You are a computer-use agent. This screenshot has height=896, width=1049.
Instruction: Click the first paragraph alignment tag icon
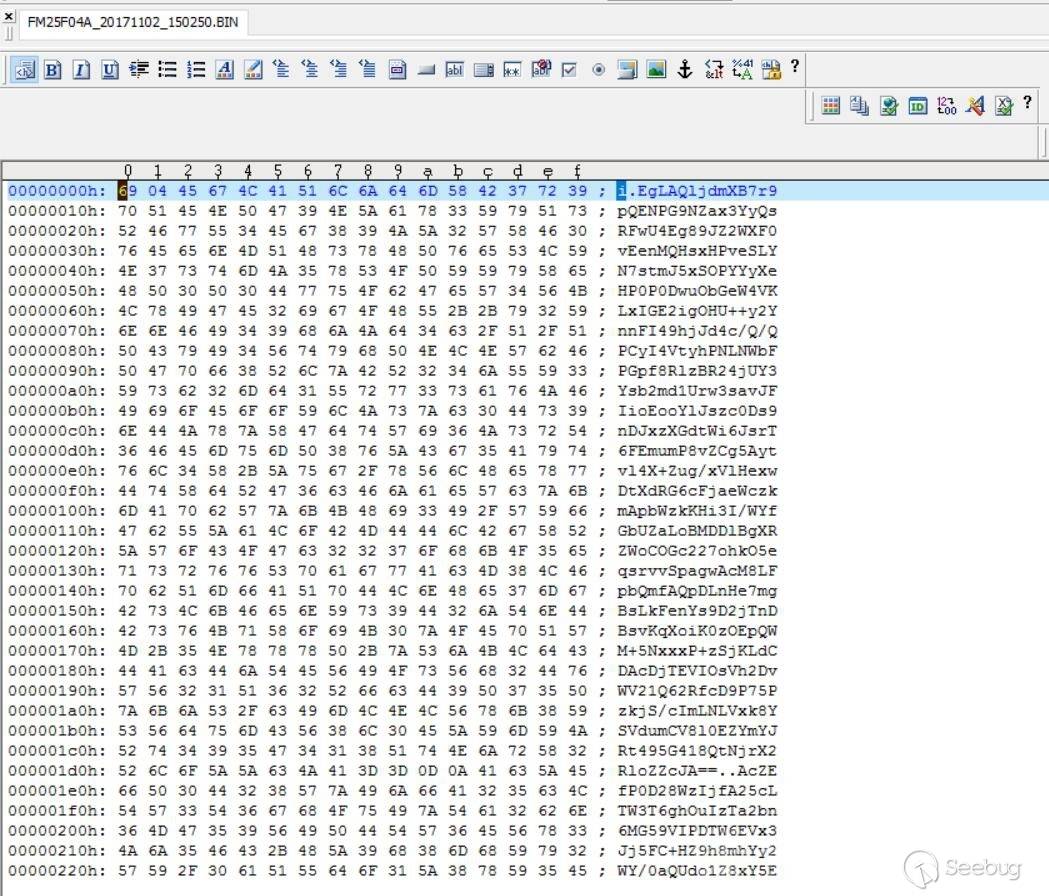click(282, 69)
